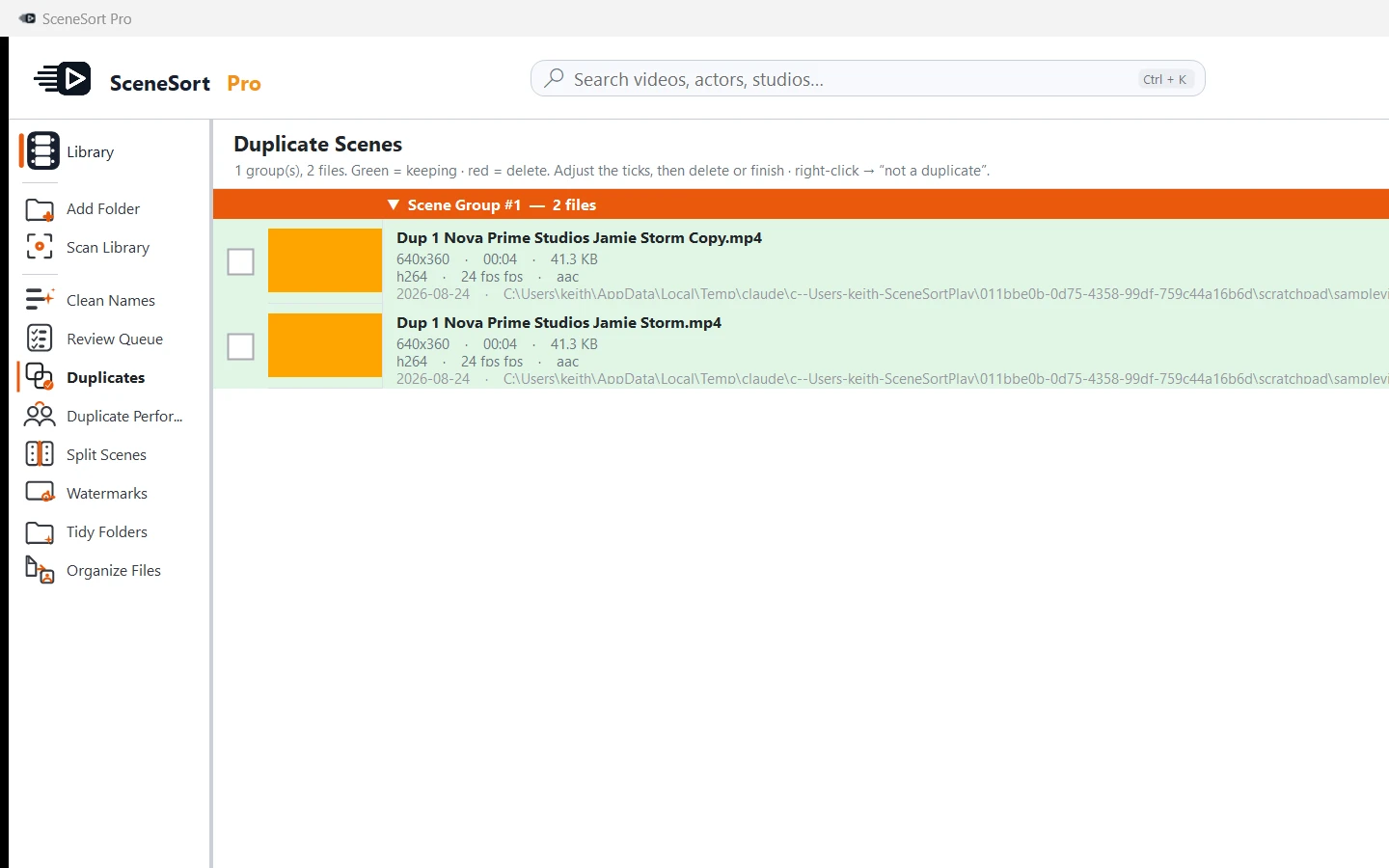Switch to Review Queue label
The width and height of the screenshot is (1389, 868).
(115, 339)
